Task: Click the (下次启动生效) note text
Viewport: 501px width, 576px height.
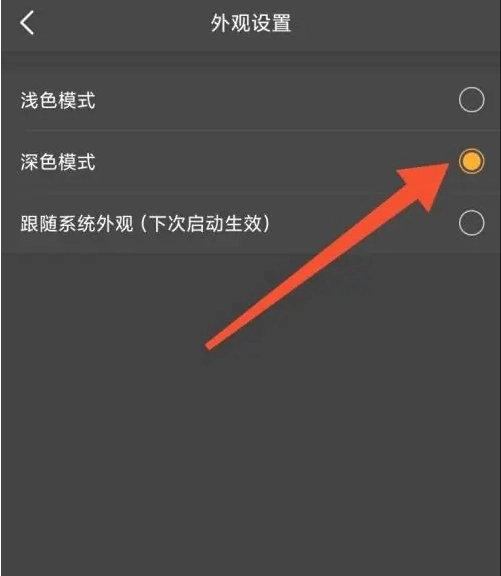Action: pos(205,223)
